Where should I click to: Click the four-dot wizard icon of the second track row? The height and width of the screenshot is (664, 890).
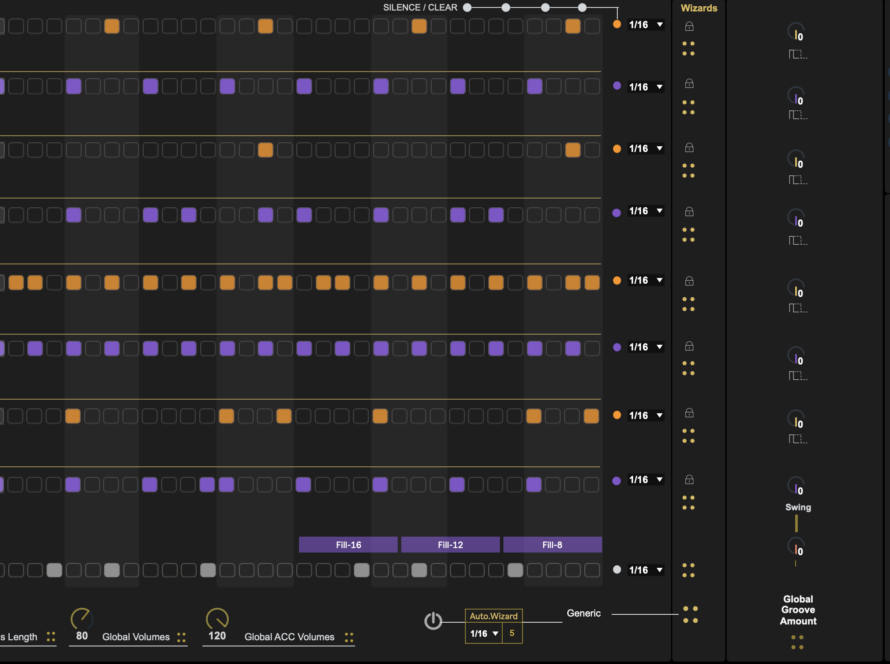coord(688,106)
